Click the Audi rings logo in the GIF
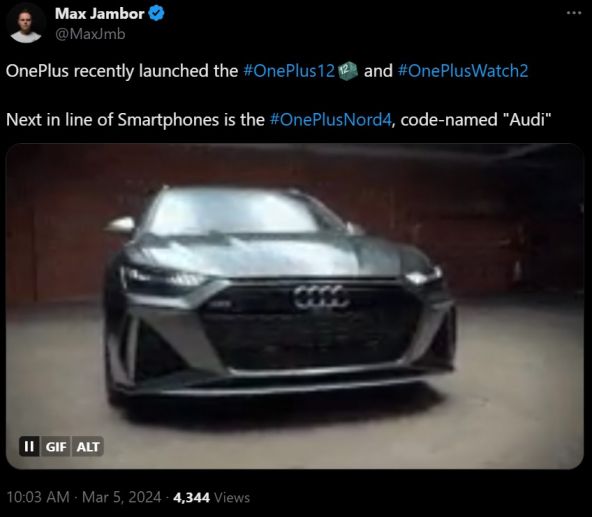 coord(321,297)
